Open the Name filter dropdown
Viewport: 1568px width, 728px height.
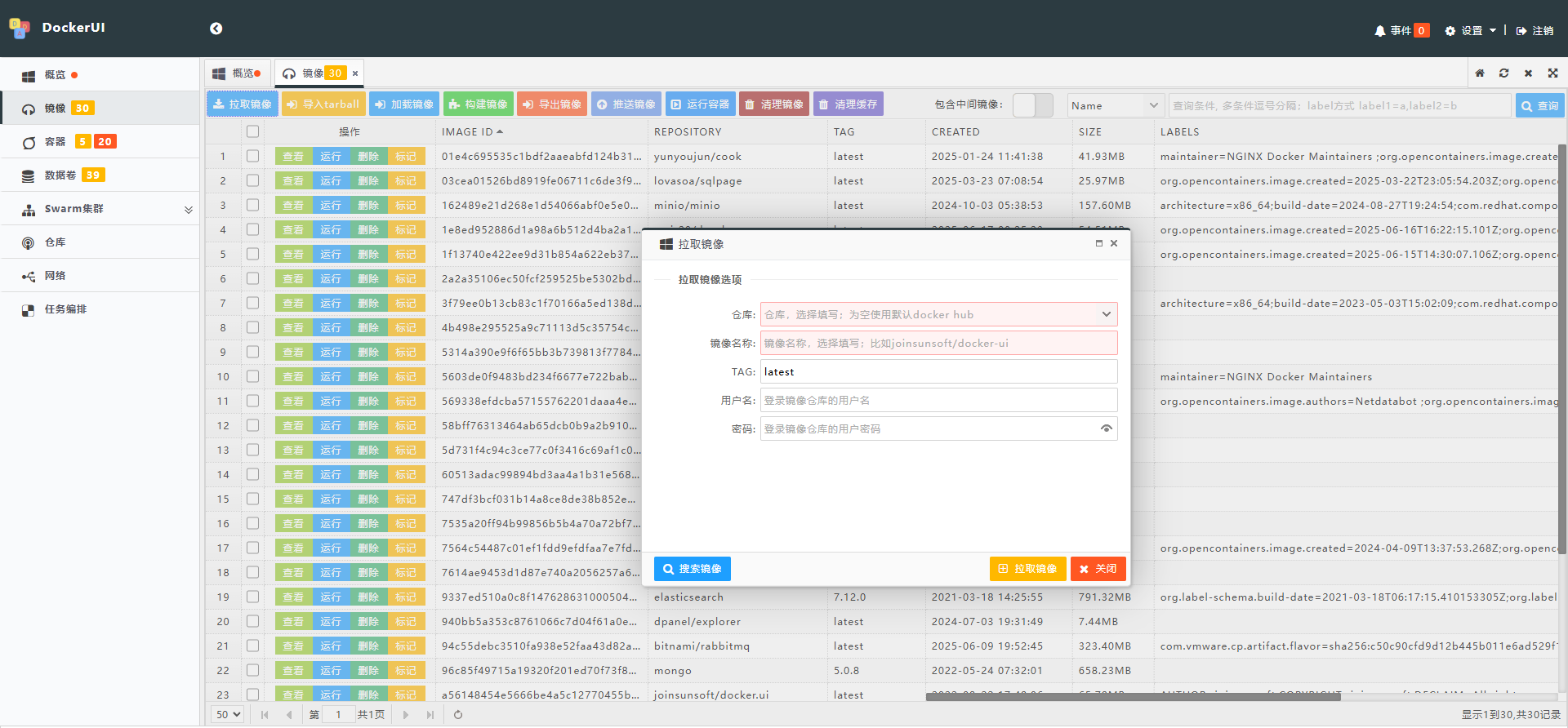click(x=1116, y=105)
